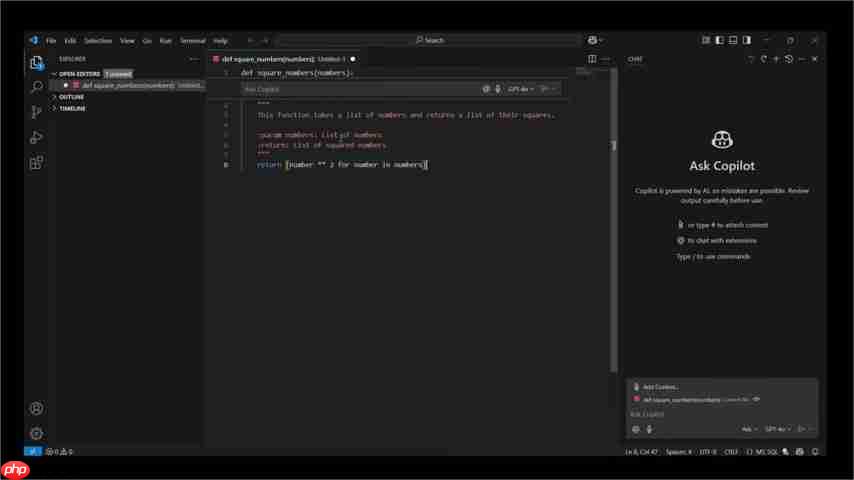The width and height of the screenshot is (854, 480).
Task: Open the Terminal menu
Action: (193, 41)
